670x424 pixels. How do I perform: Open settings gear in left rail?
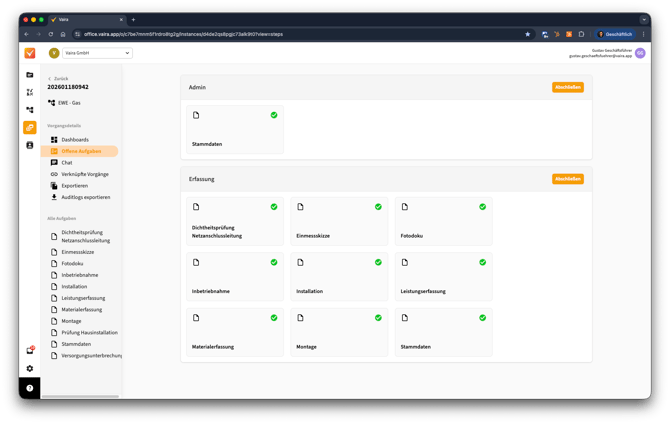[30, 369]
